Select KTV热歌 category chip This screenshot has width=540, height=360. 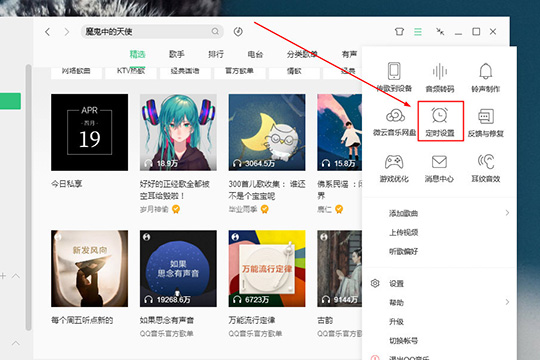point(131,72)
